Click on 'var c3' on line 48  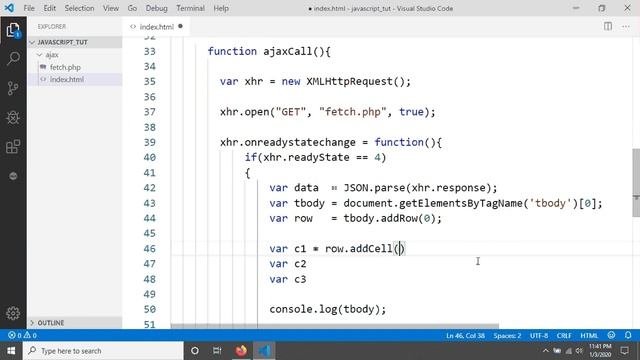pyautogui.click(x=288, y=279)
